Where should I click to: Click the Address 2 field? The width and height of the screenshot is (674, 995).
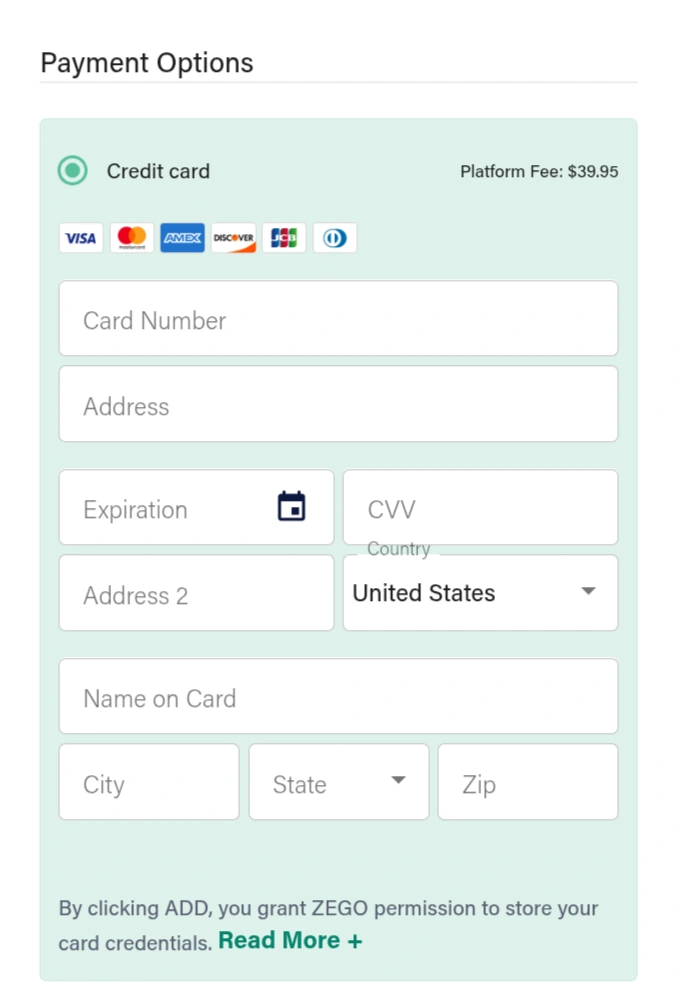tap(196, 594)
